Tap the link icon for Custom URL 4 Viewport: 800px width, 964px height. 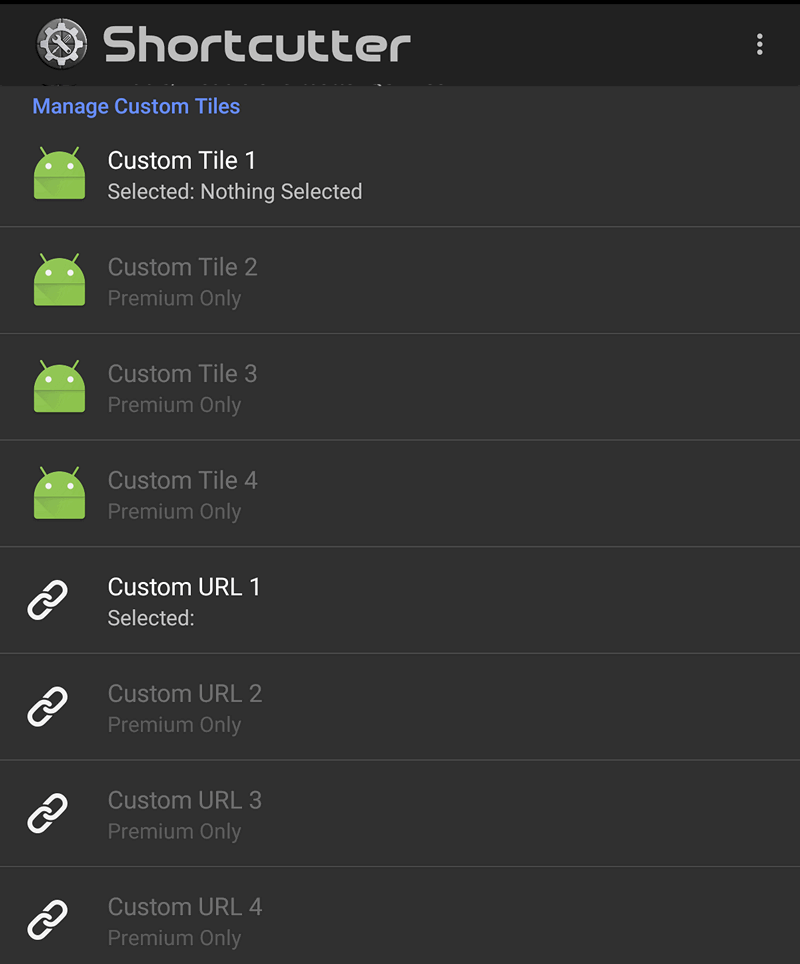click(x=47, y=920)
